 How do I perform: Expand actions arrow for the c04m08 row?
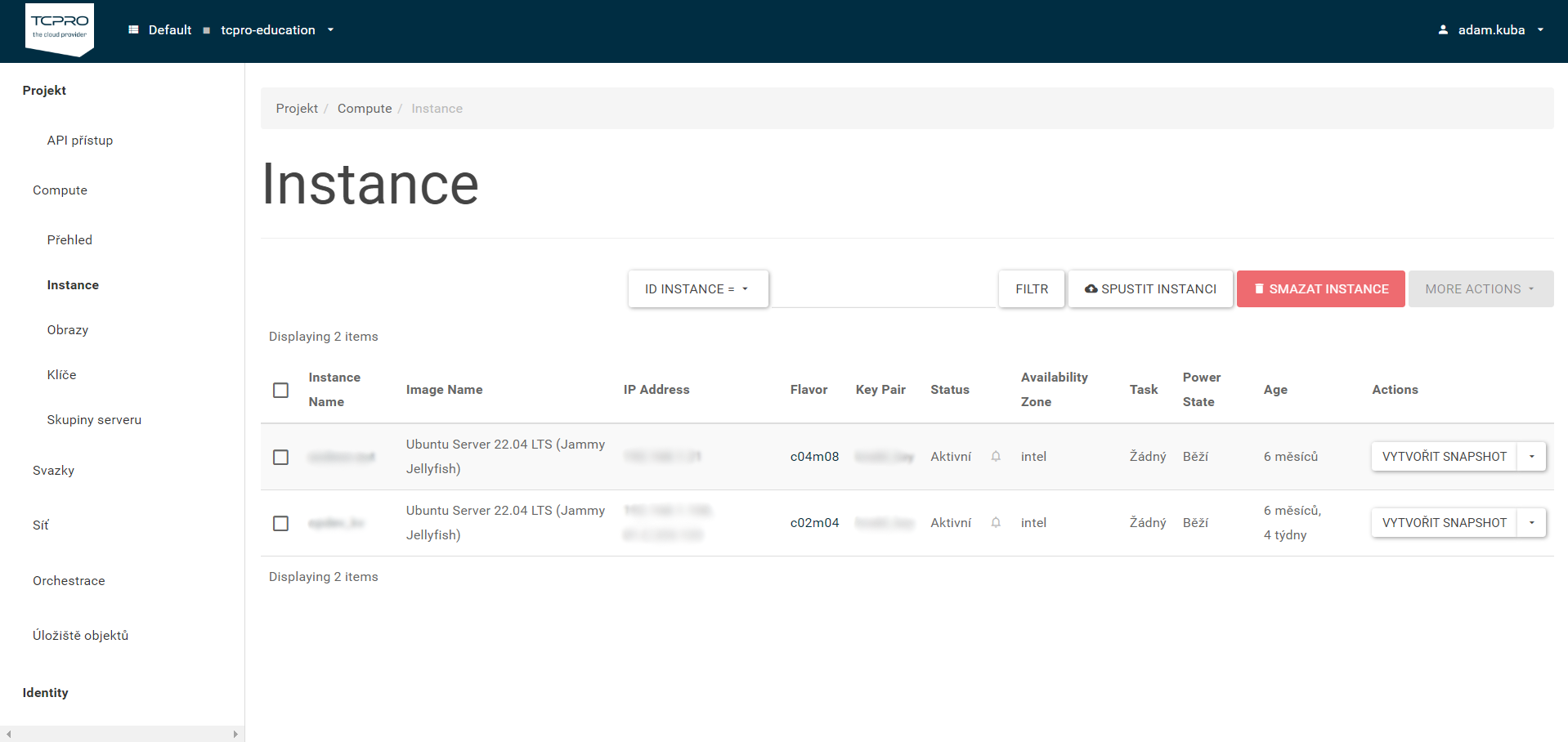(x=1531, y=456)
